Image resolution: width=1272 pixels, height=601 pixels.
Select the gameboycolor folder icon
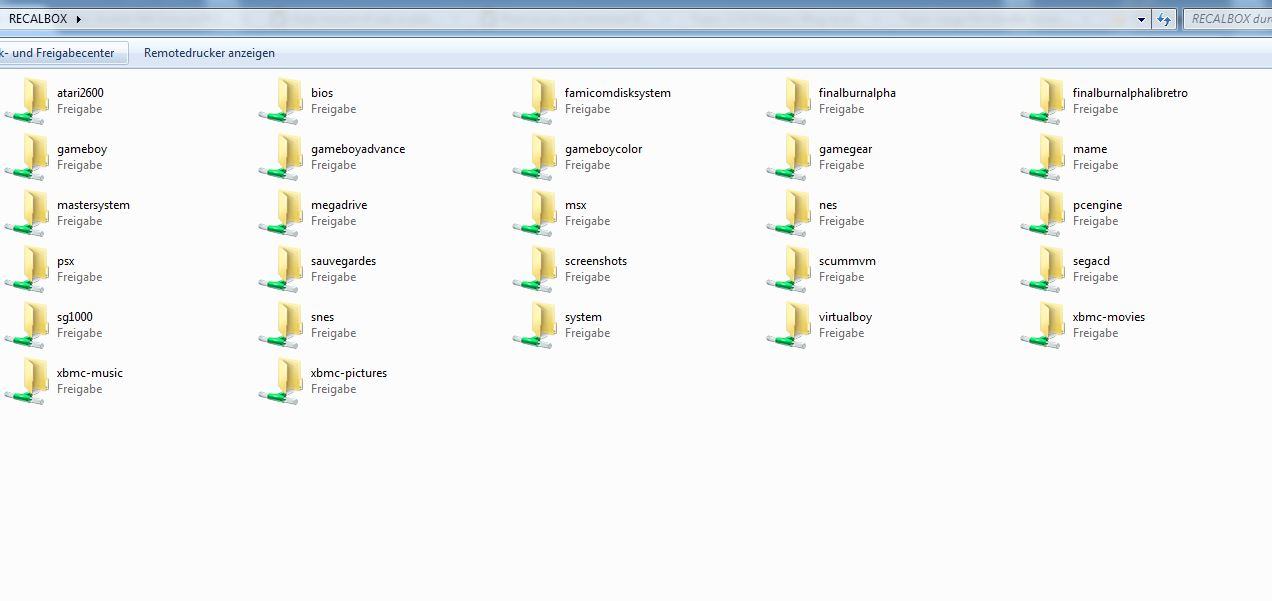tap(535, 157)
